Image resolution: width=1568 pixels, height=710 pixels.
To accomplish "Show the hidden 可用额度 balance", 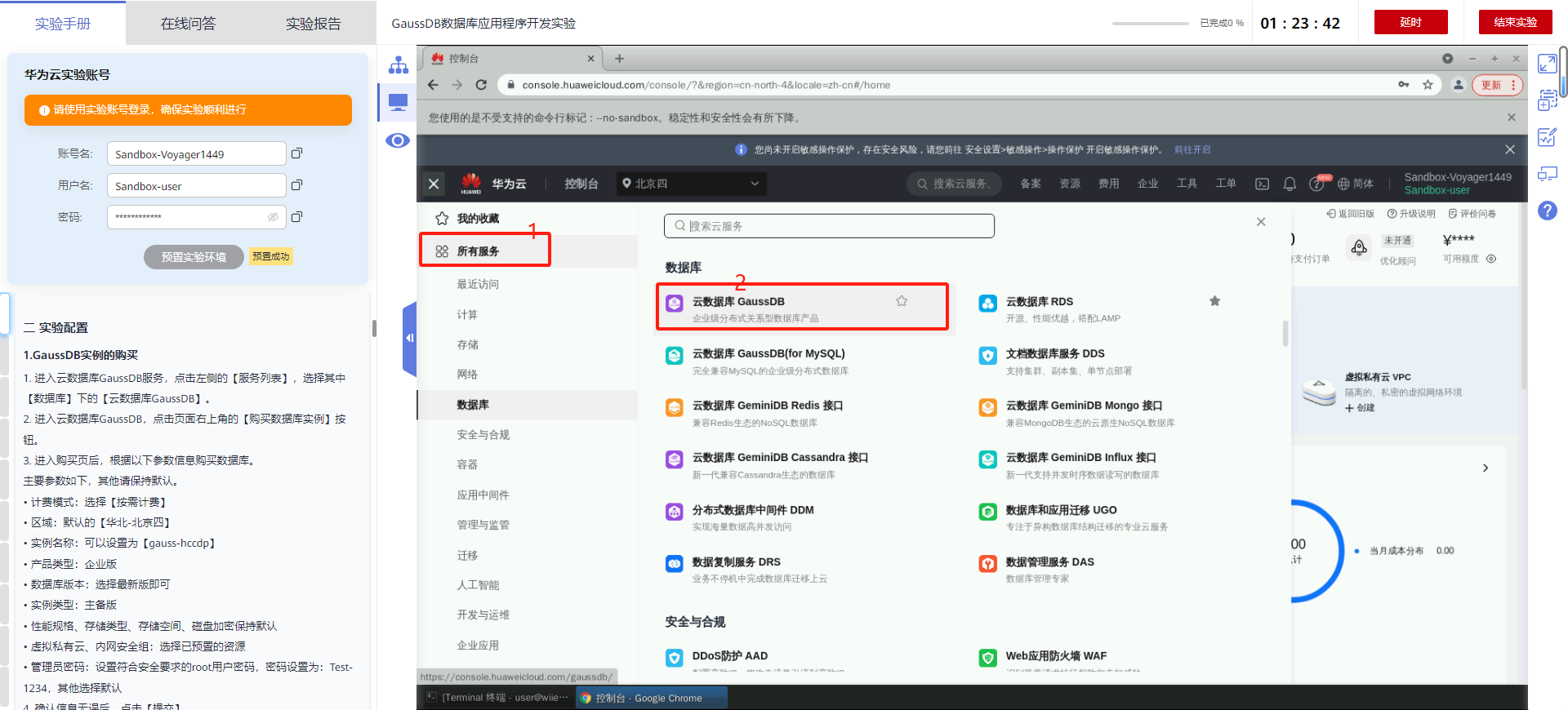I will pyautogui.click(x=1491, y=259).
